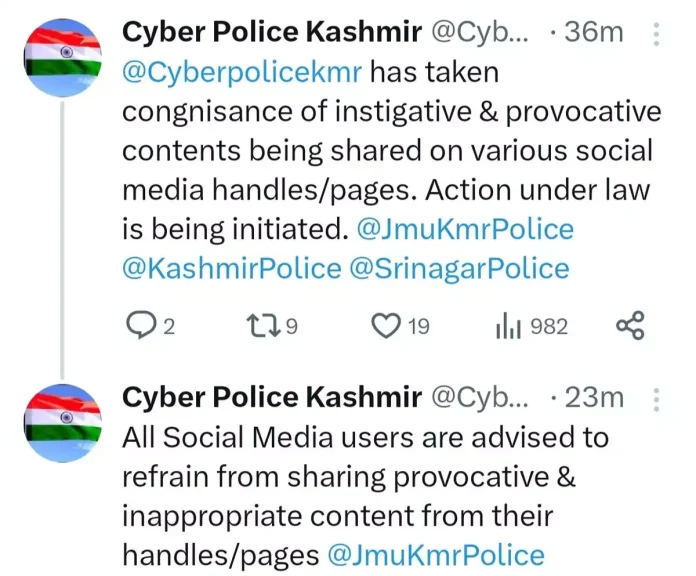Retweet the first Cyber Police Kashmir post
The height and width of the screenshot is (576, 696).
coord(261,326)
